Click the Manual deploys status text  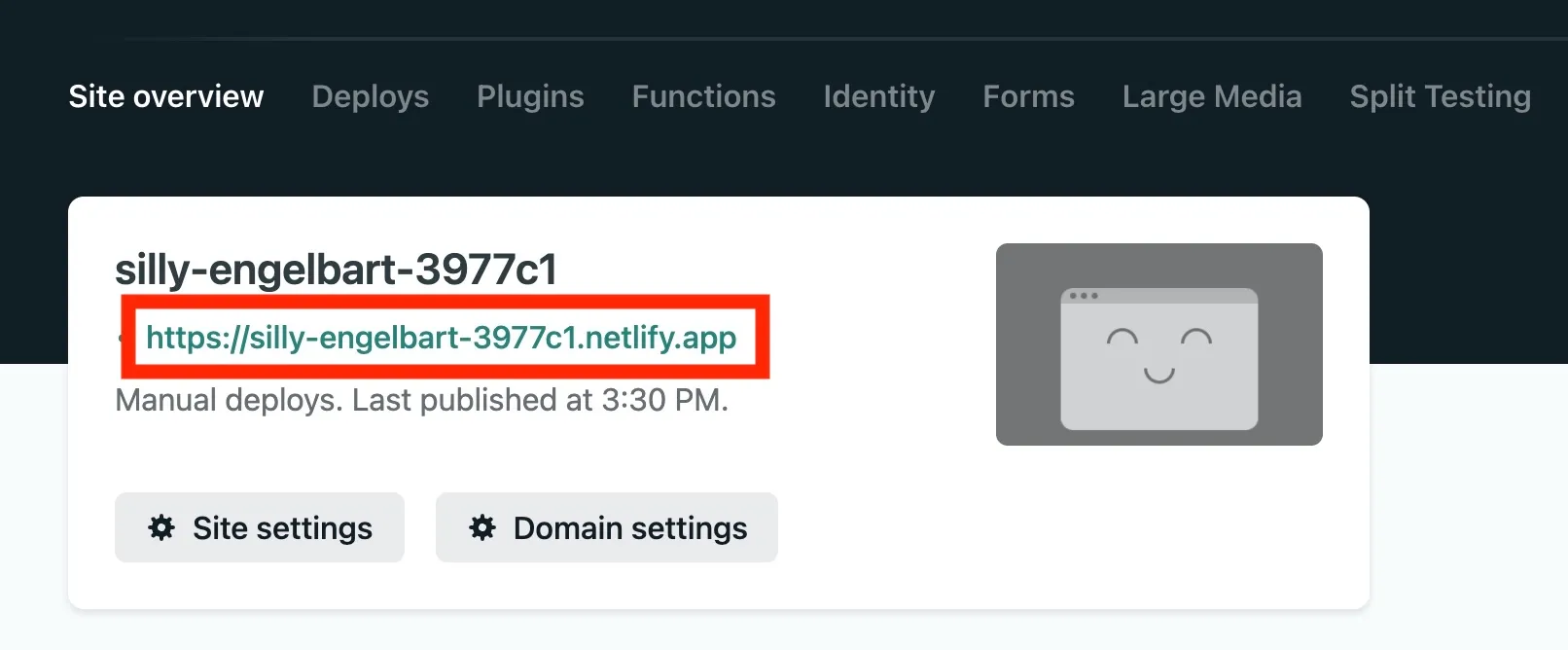229,400
